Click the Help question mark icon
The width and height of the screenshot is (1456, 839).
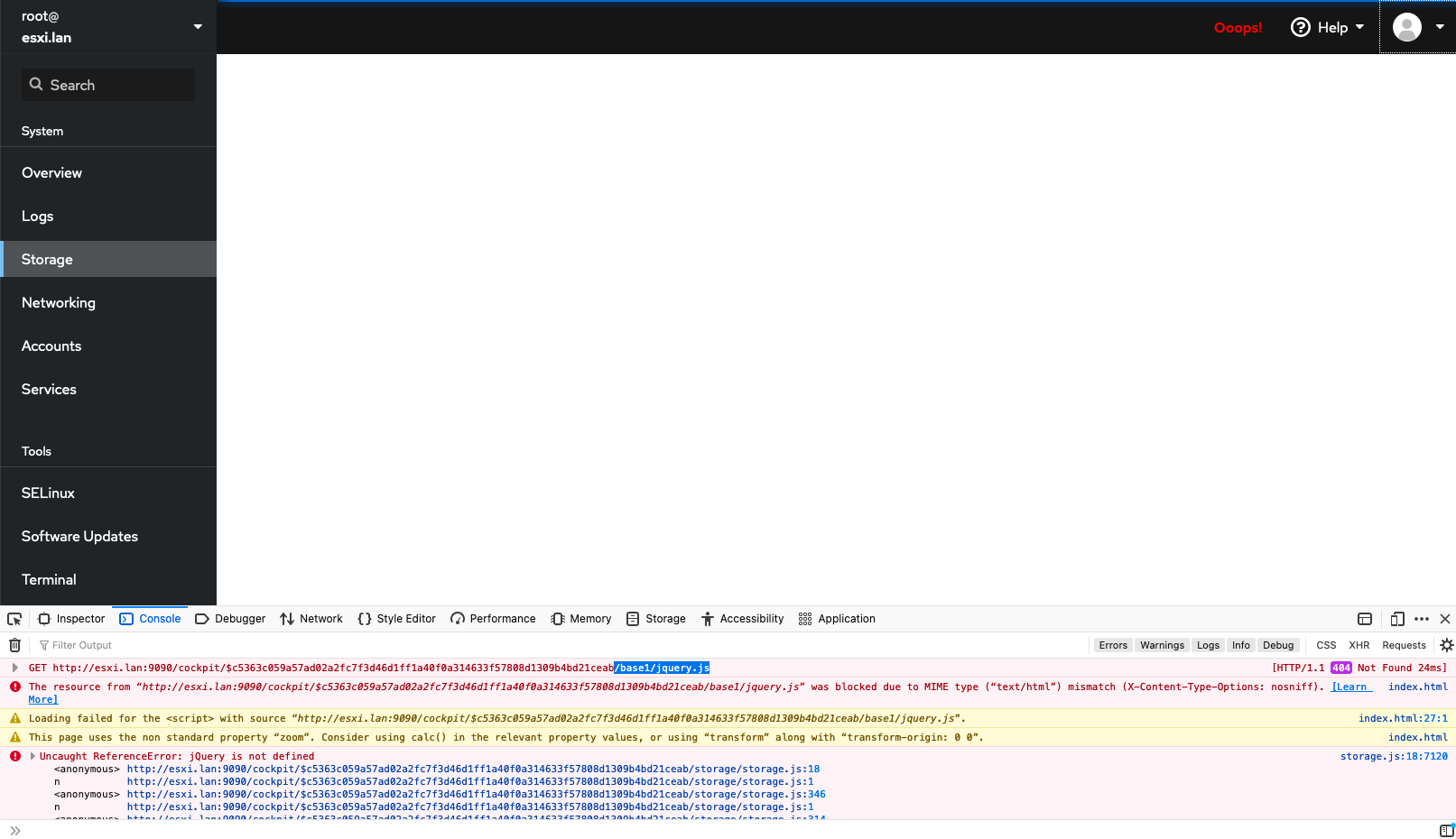(1300, 27)
